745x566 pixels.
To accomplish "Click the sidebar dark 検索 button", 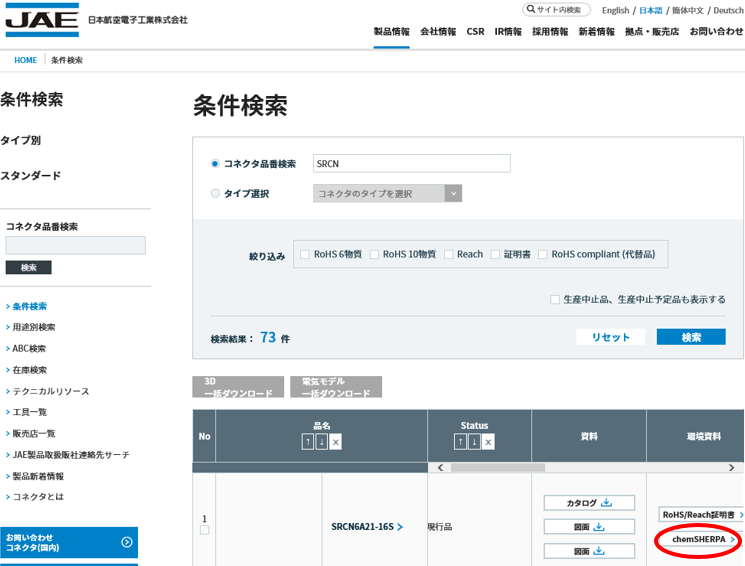I will tap(29, 268).
